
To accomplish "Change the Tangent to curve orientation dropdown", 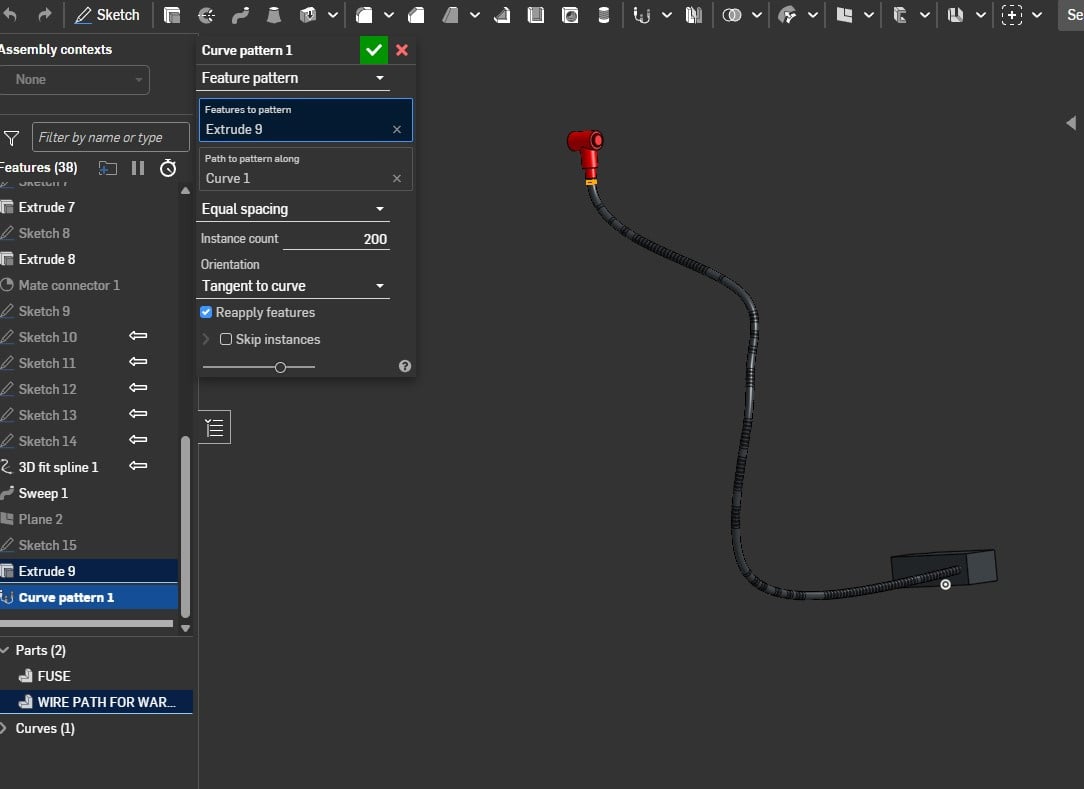I will click(293, 286).
